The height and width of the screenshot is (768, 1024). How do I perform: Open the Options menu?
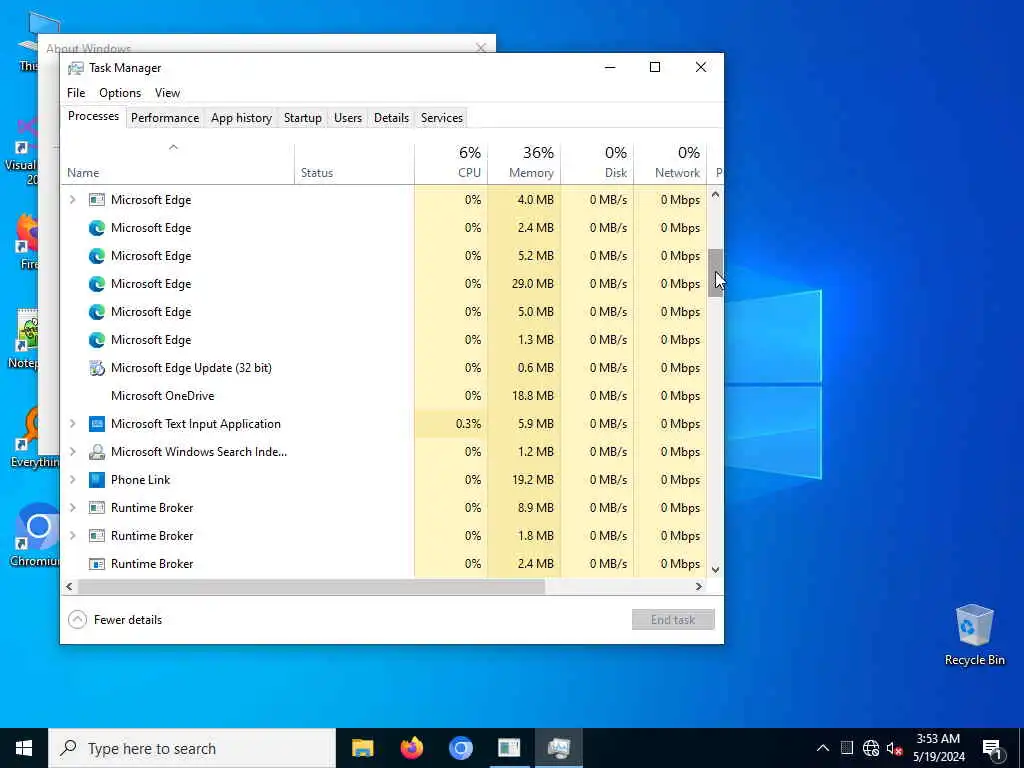(120, 93)
